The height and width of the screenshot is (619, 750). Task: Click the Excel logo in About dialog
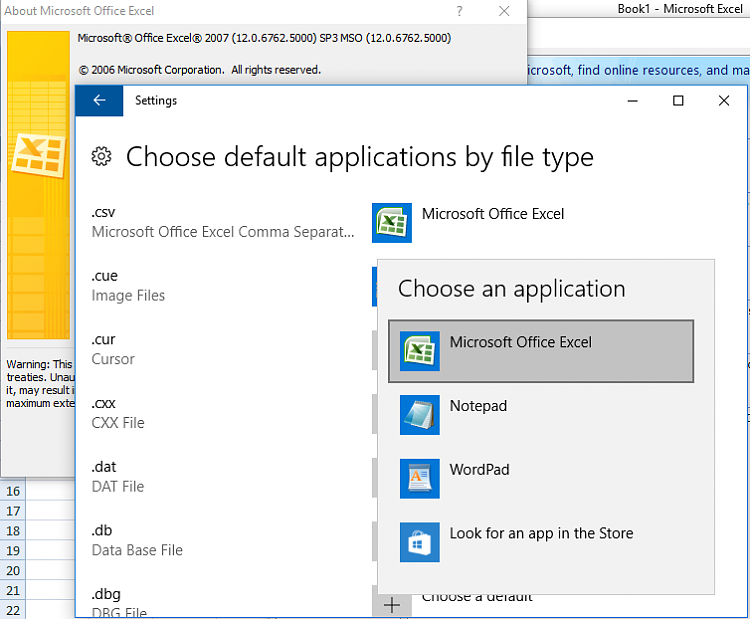(x=38, y=155)
